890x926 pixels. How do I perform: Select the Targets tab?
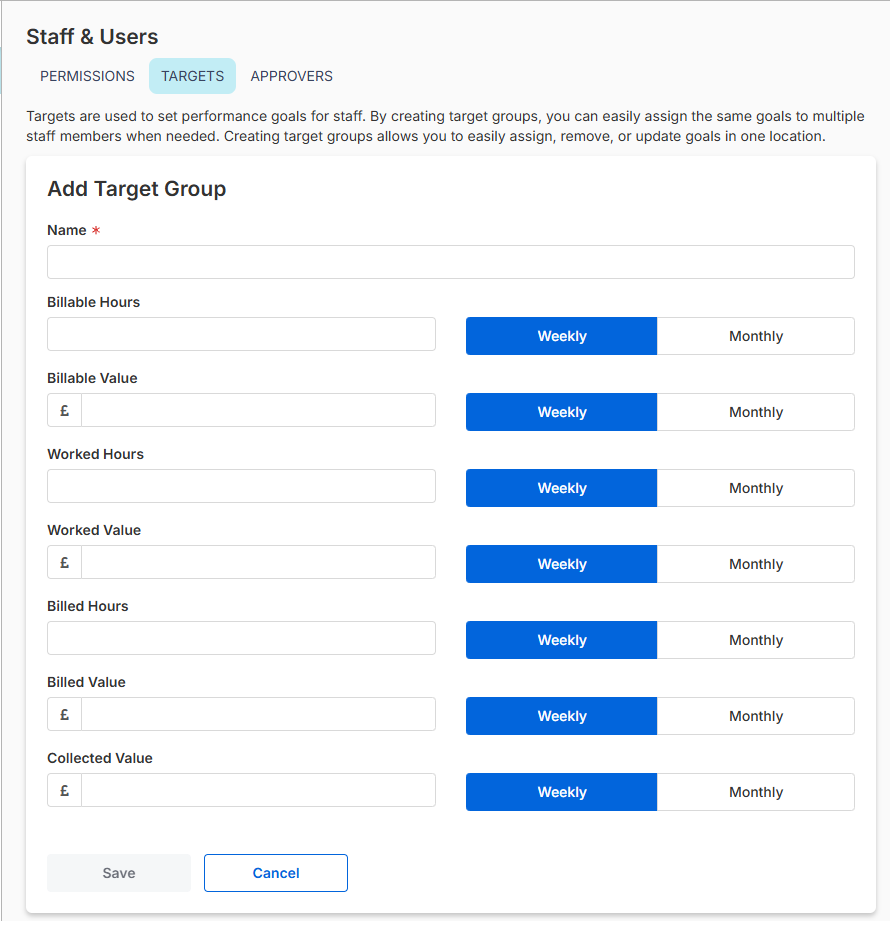(x=193, y=76)
